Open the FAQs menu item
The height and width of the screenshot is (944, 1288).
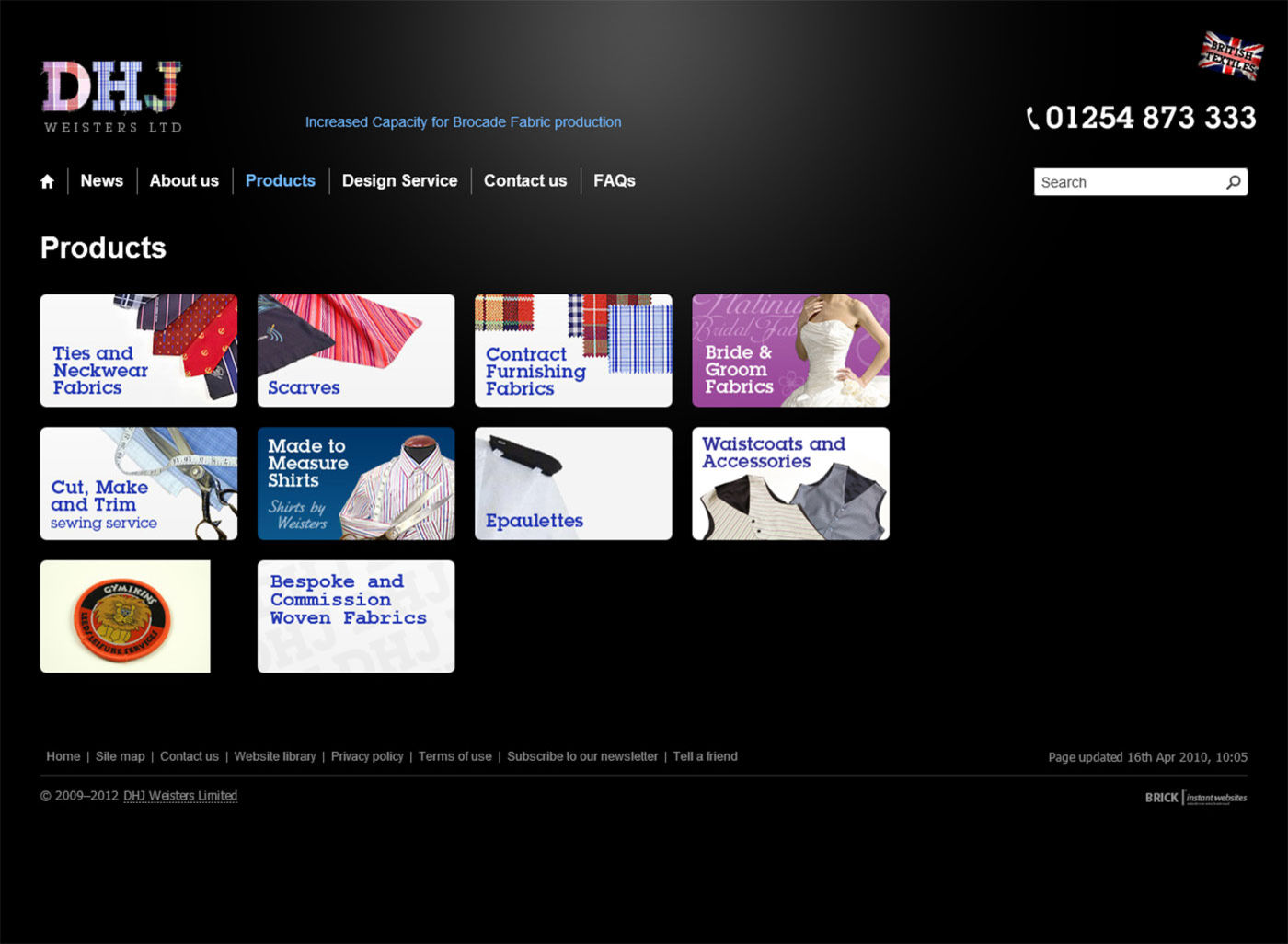pyautogui.click(x=614, y=180)
